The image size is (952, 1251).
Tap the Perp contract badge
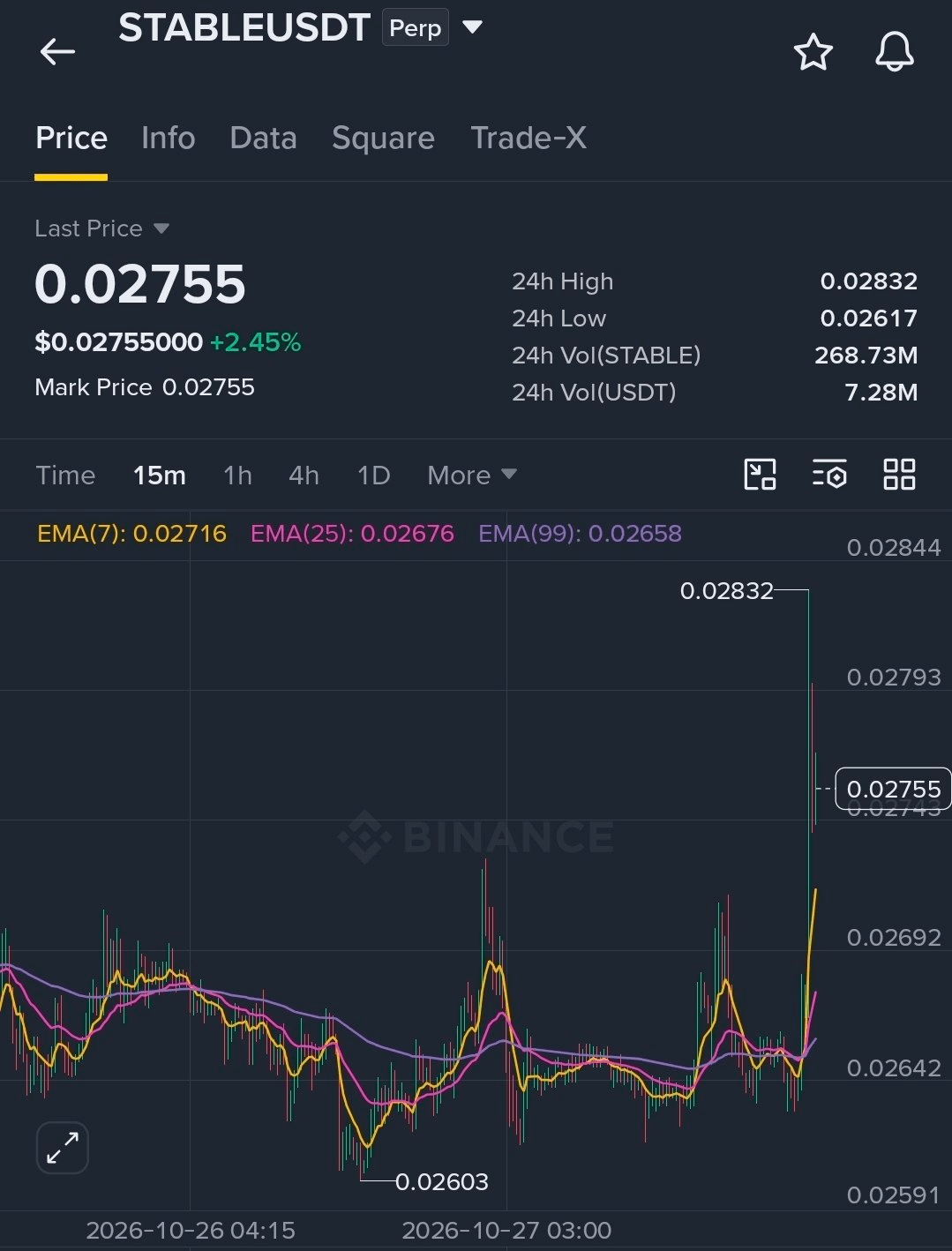(x=415, y=27)
